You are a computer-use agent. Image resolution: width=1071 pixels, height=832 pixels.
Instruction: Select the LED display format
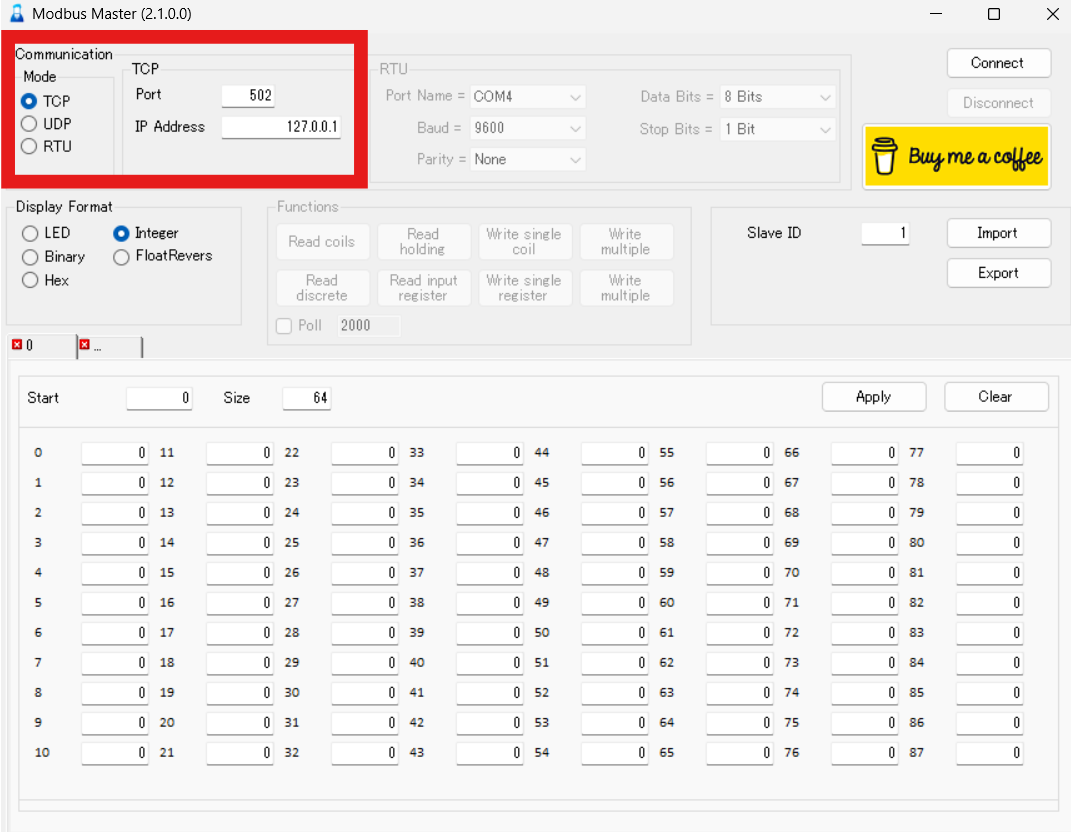point(30,233)
